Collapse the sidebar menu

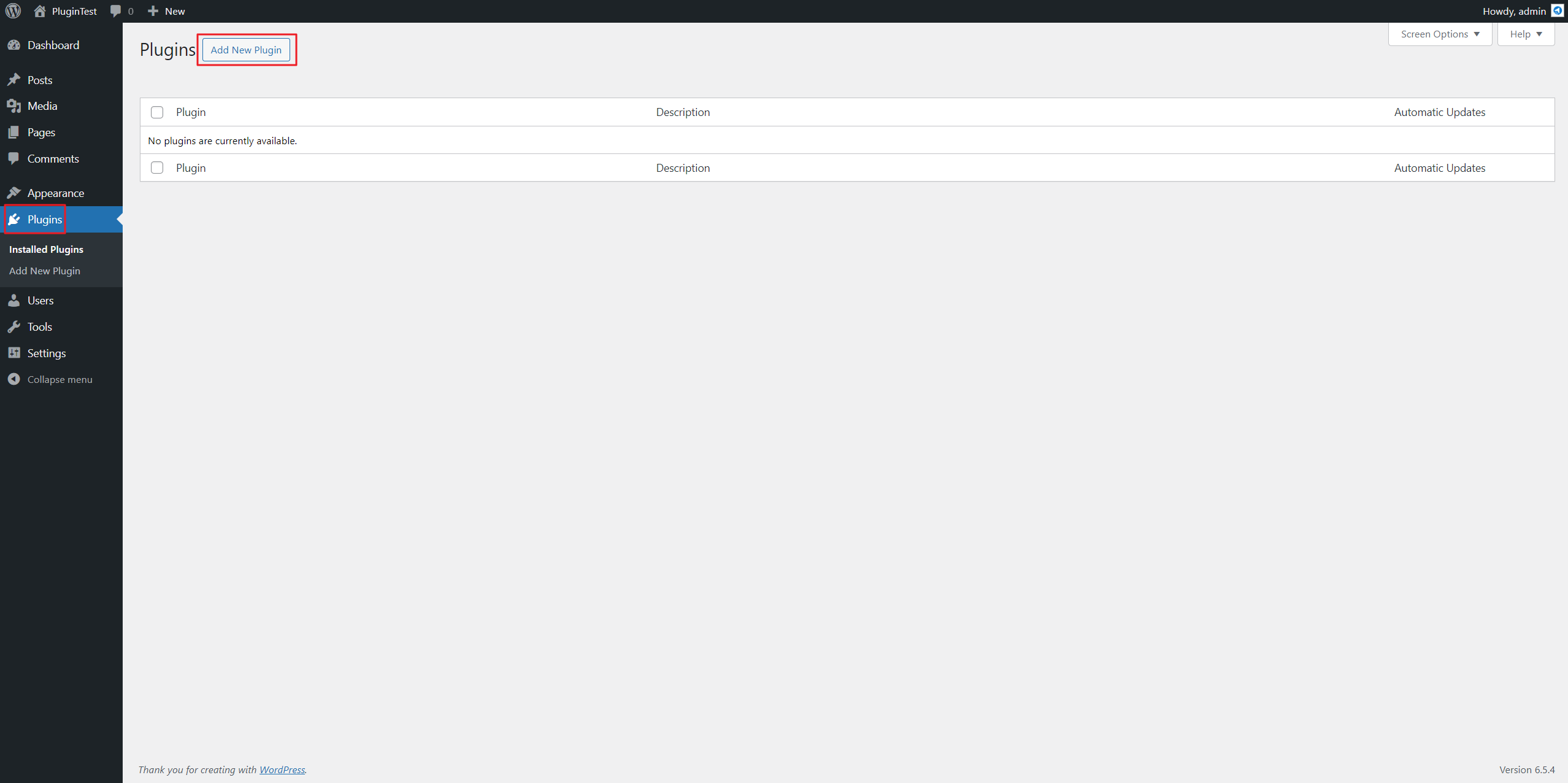pyautogui.click(x=60, y=379)
